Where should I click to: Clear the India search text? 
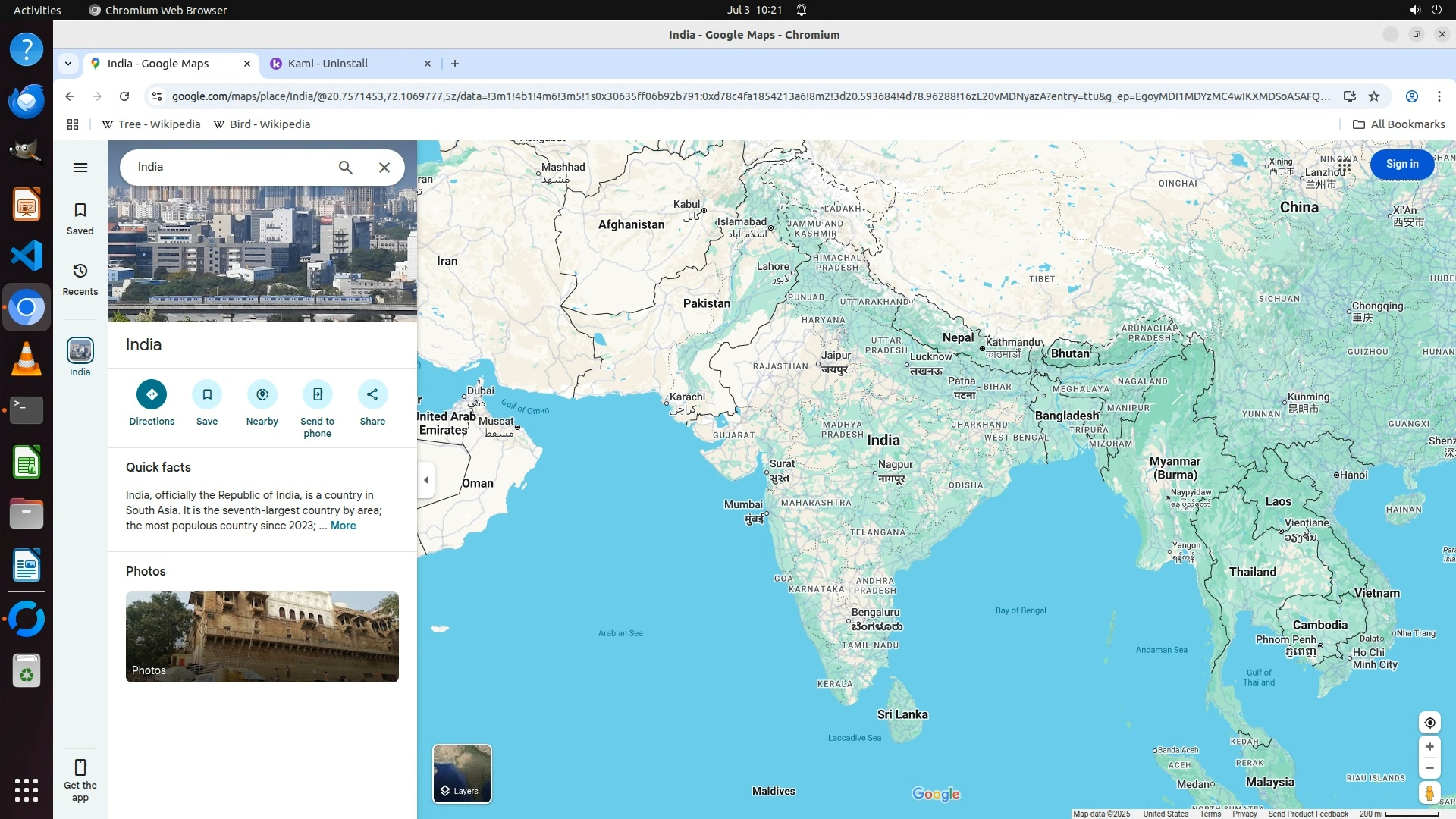(384, 168)
